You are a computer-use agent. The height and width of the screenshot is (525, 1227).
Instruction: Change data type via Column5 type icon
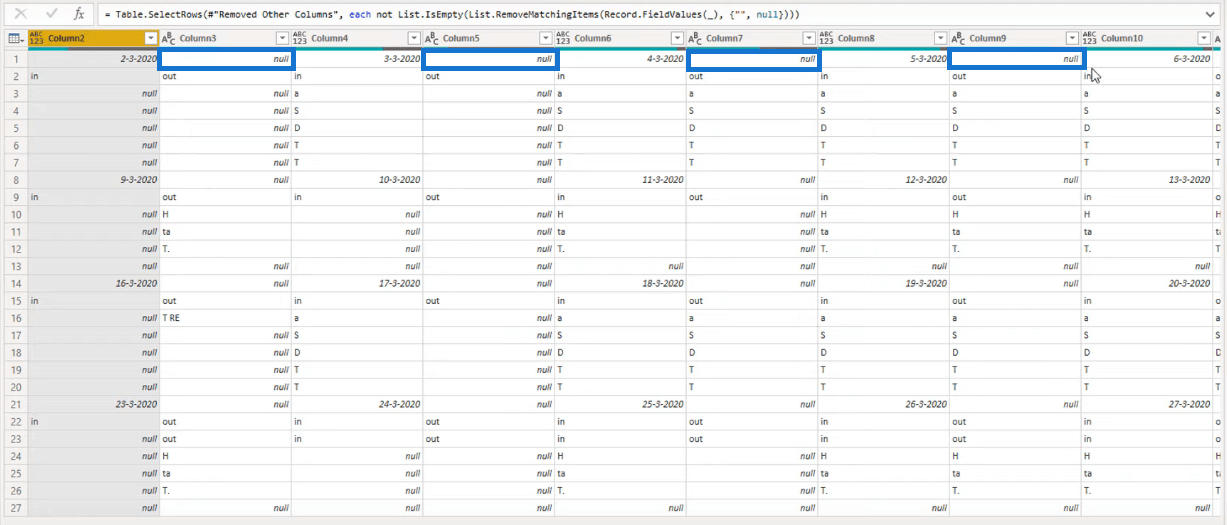[x=431, y=38]
